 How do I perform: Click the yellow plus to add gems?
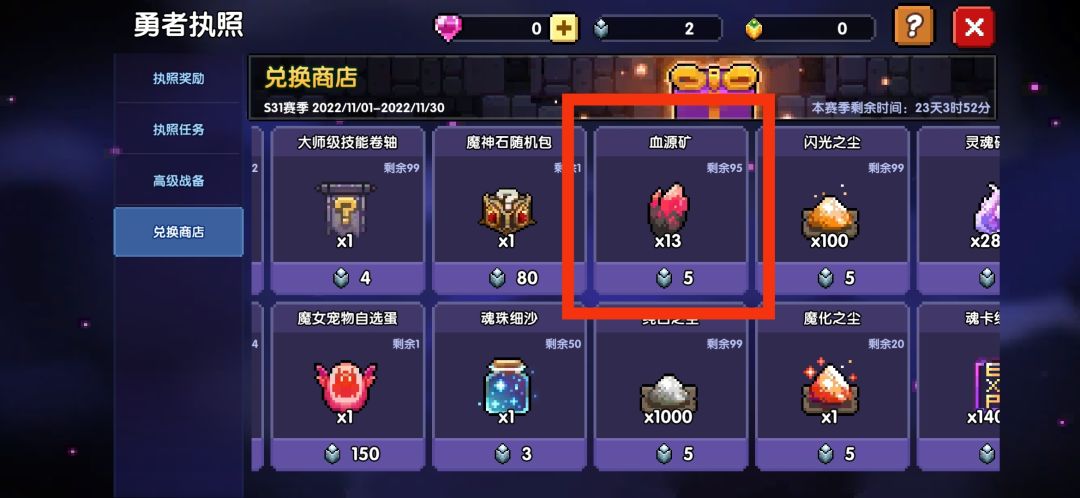pyautogui.click(x=563, y=28)
